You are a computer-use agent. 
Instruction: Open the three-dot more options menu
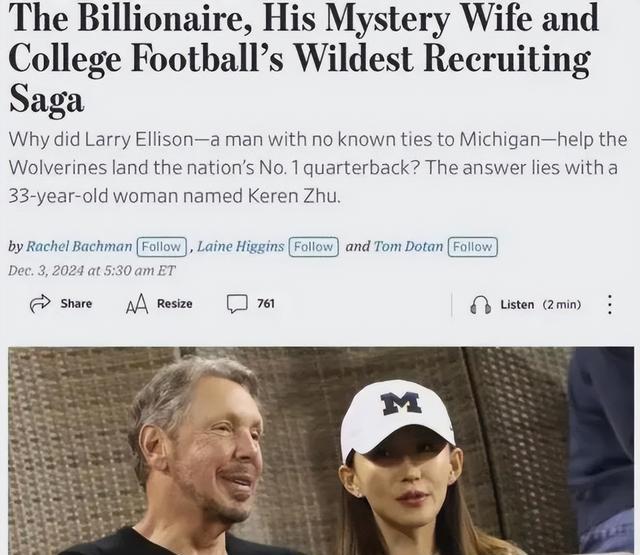click(x=609, y=304)
